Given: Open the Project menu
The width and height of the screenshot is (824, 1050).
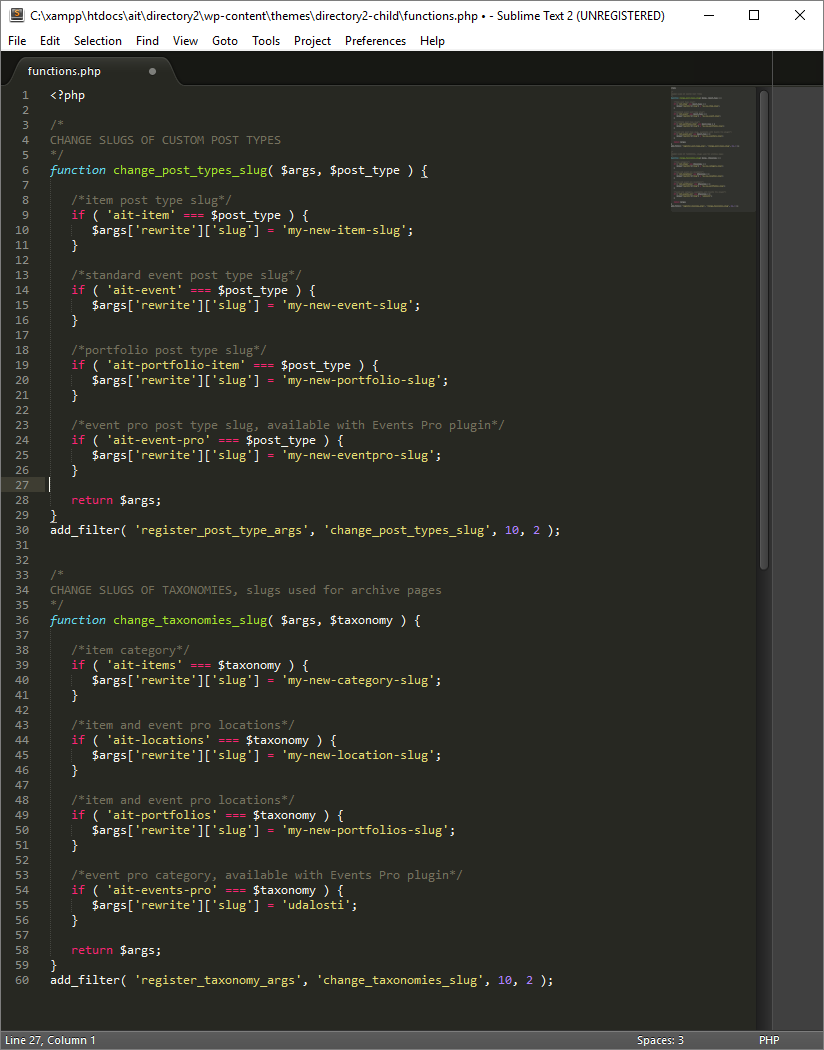Looking at the screenshot, I should pos(313,41).
